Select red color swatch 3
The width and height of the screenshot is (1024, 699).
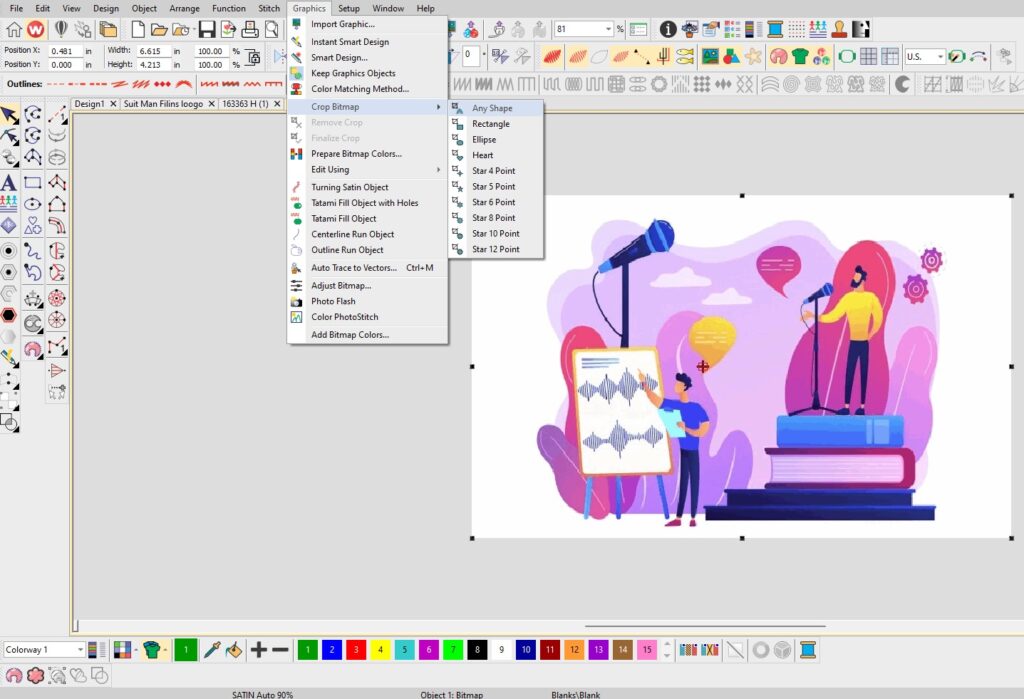pyautogui.click(x=356, y=649)
